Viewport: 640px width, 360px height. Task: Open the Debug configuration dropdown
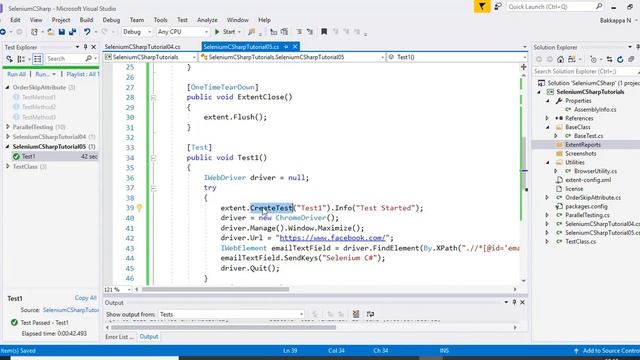tap(137, 32)
